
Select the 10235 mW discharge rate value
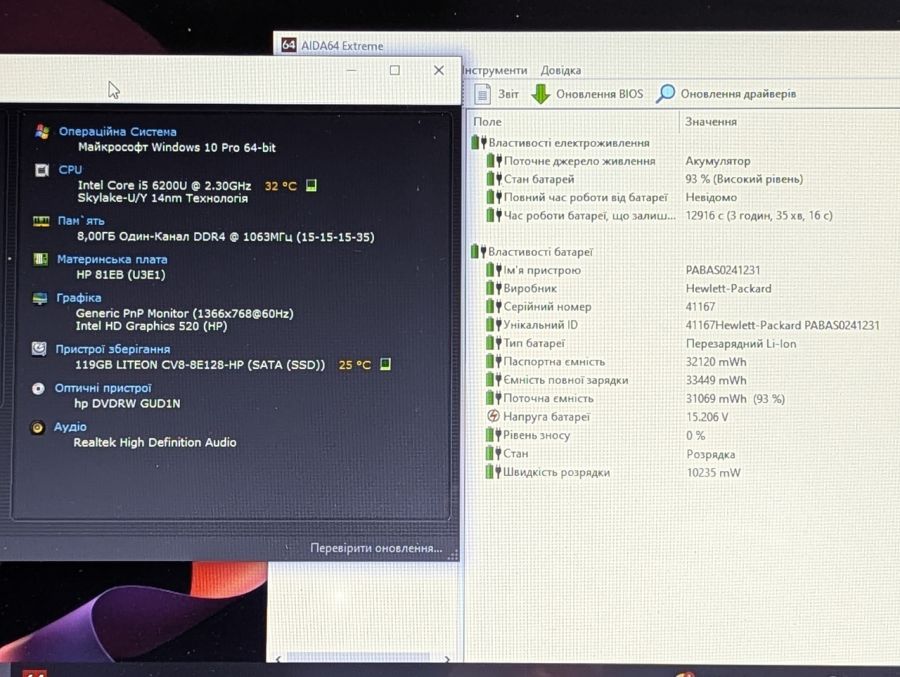[713, 473]
